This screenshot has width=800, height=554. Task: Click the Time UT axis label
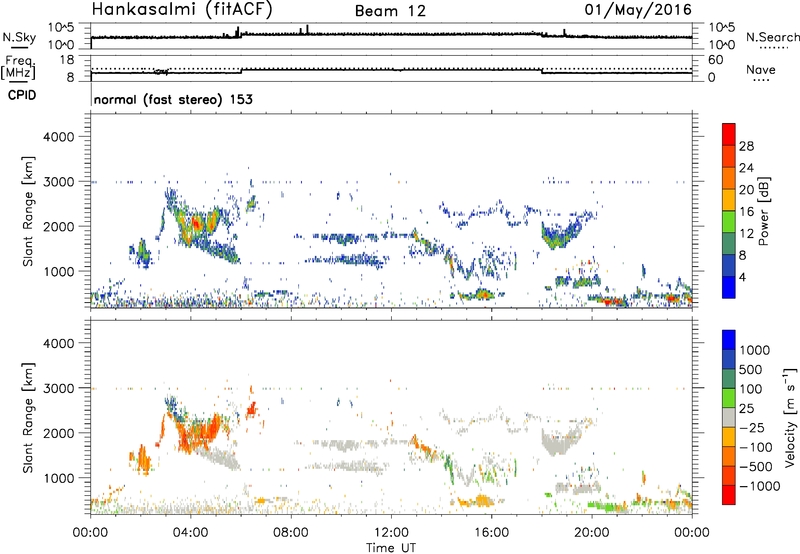[391, 548]
